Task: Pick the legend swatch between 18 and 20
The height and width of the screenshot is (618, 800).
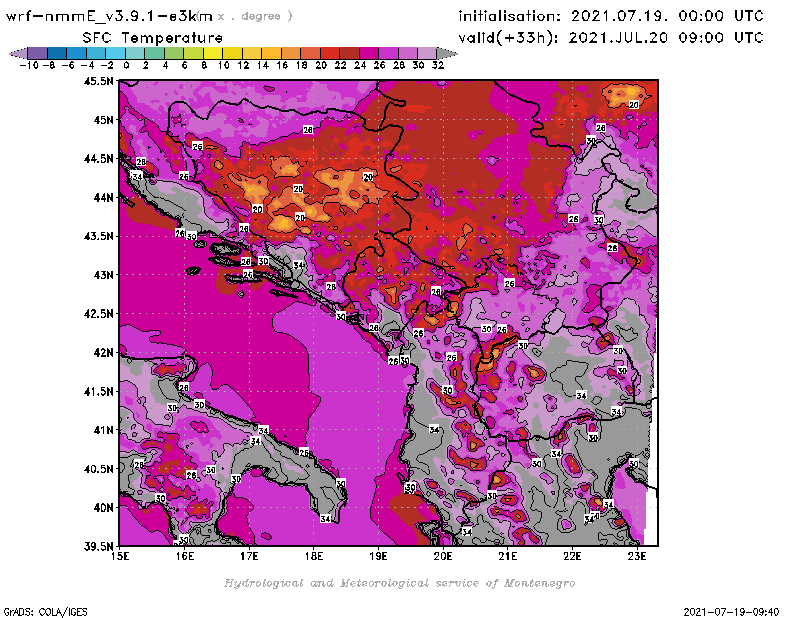Action: [310, 53]
